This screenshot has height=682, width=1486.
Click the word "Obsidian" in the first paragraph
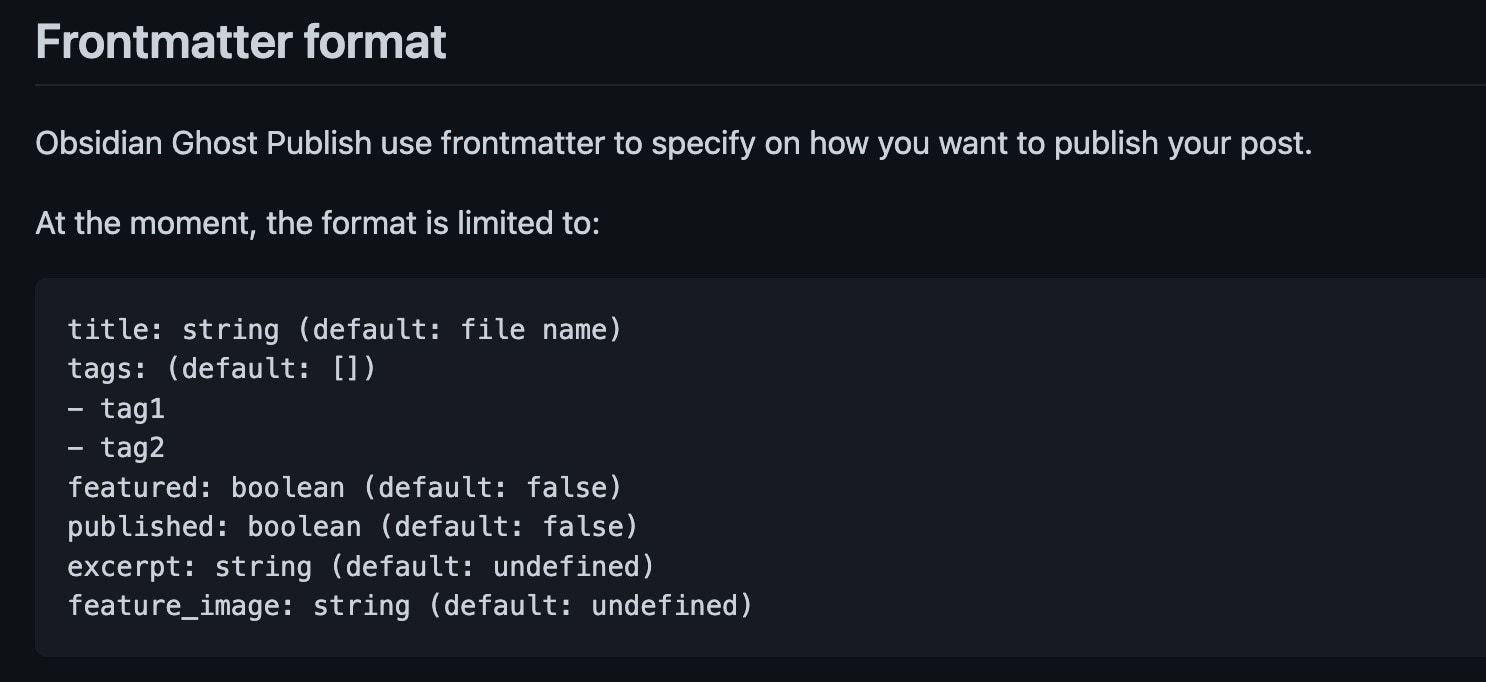tap(99, 144)
